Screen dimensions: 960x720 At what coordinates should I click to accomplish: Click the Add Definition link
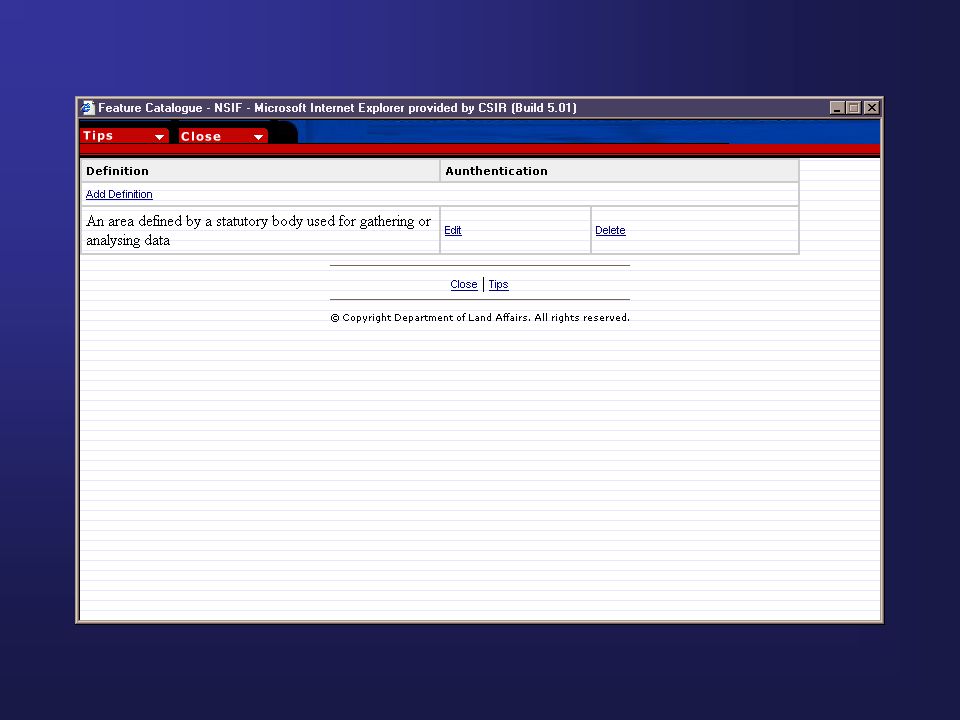click(119, 194)
